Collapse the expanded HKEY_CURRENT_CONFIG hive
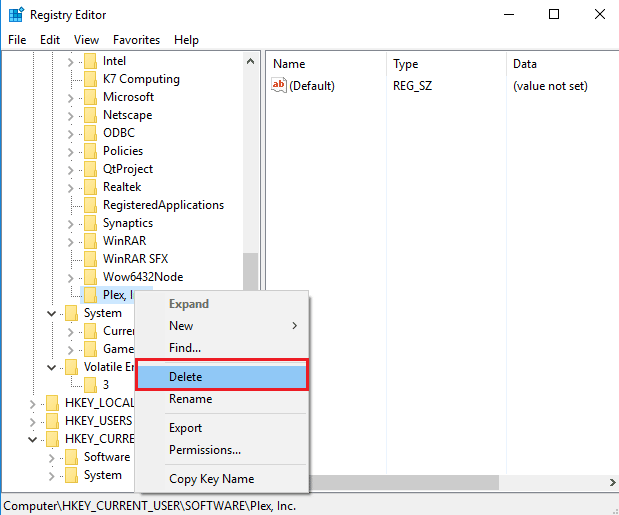The width and height of the screenshot is (619, 515). pyautogui.click(x=32, y=439)
